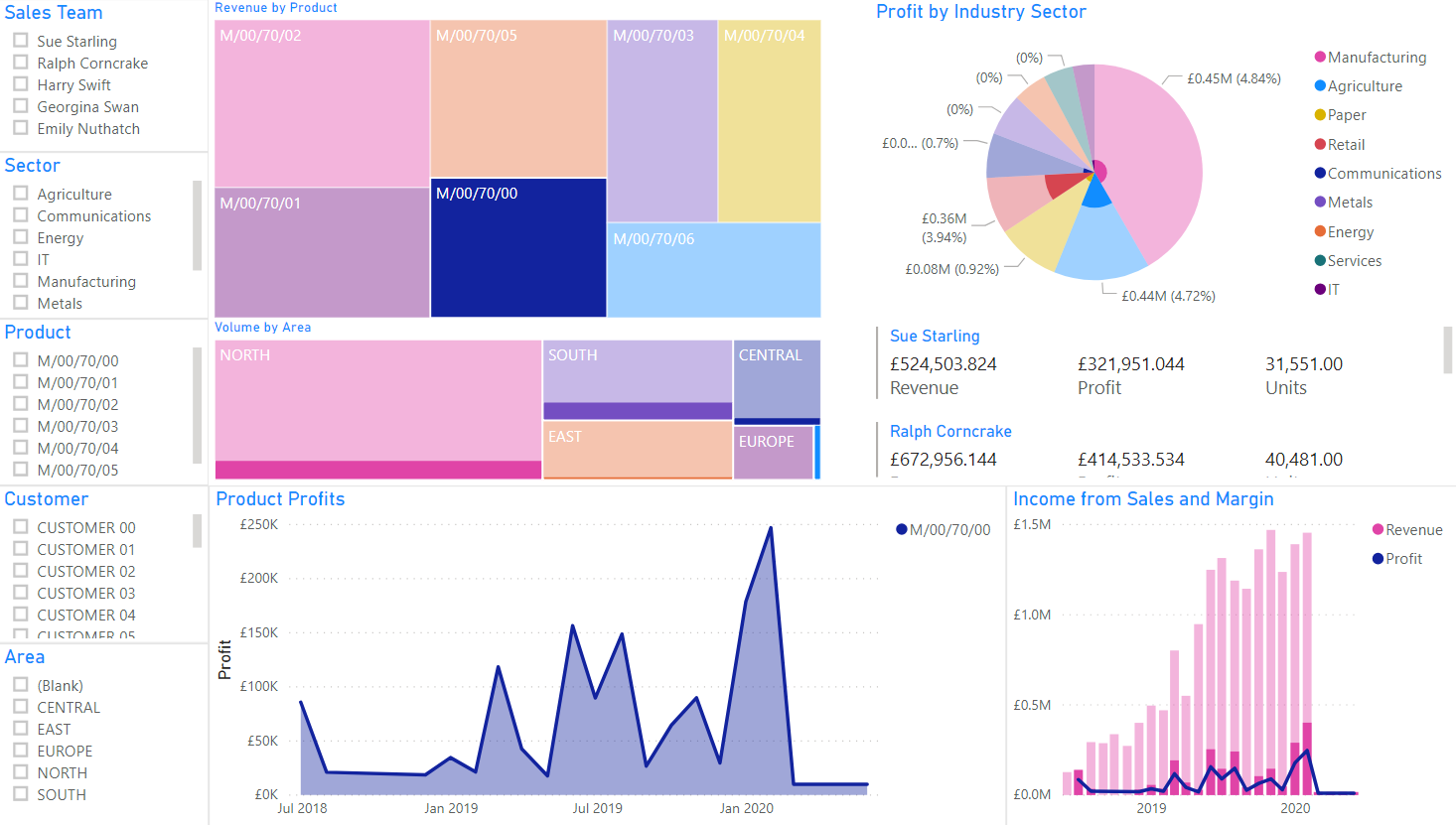Tick the Ralph Corncrake checkbox

[x=20, y=63]
